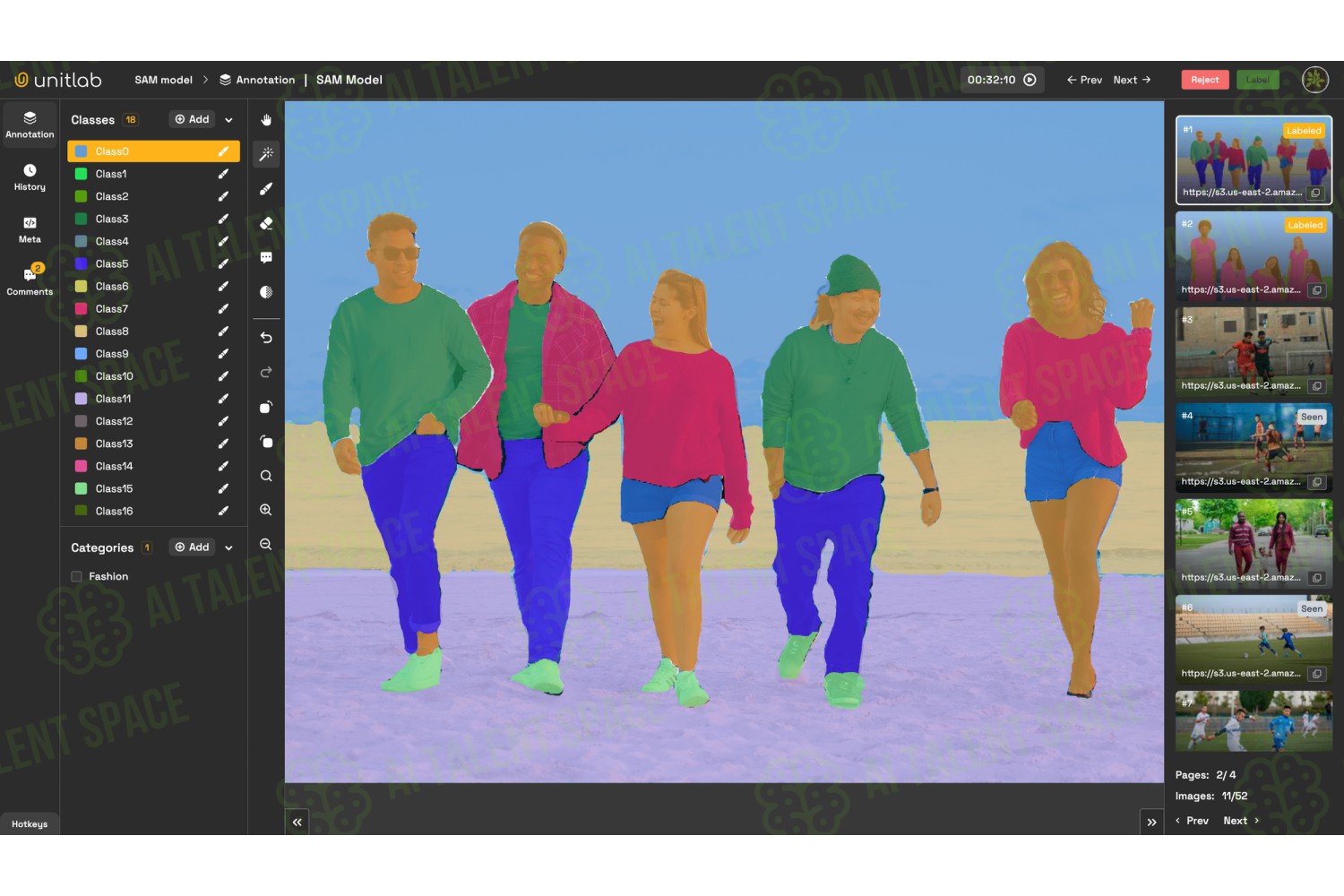Image resolution: width=1344 pixels, height=896 pixels.
Task: Select the Class6 row
Action: pos(153,287)
